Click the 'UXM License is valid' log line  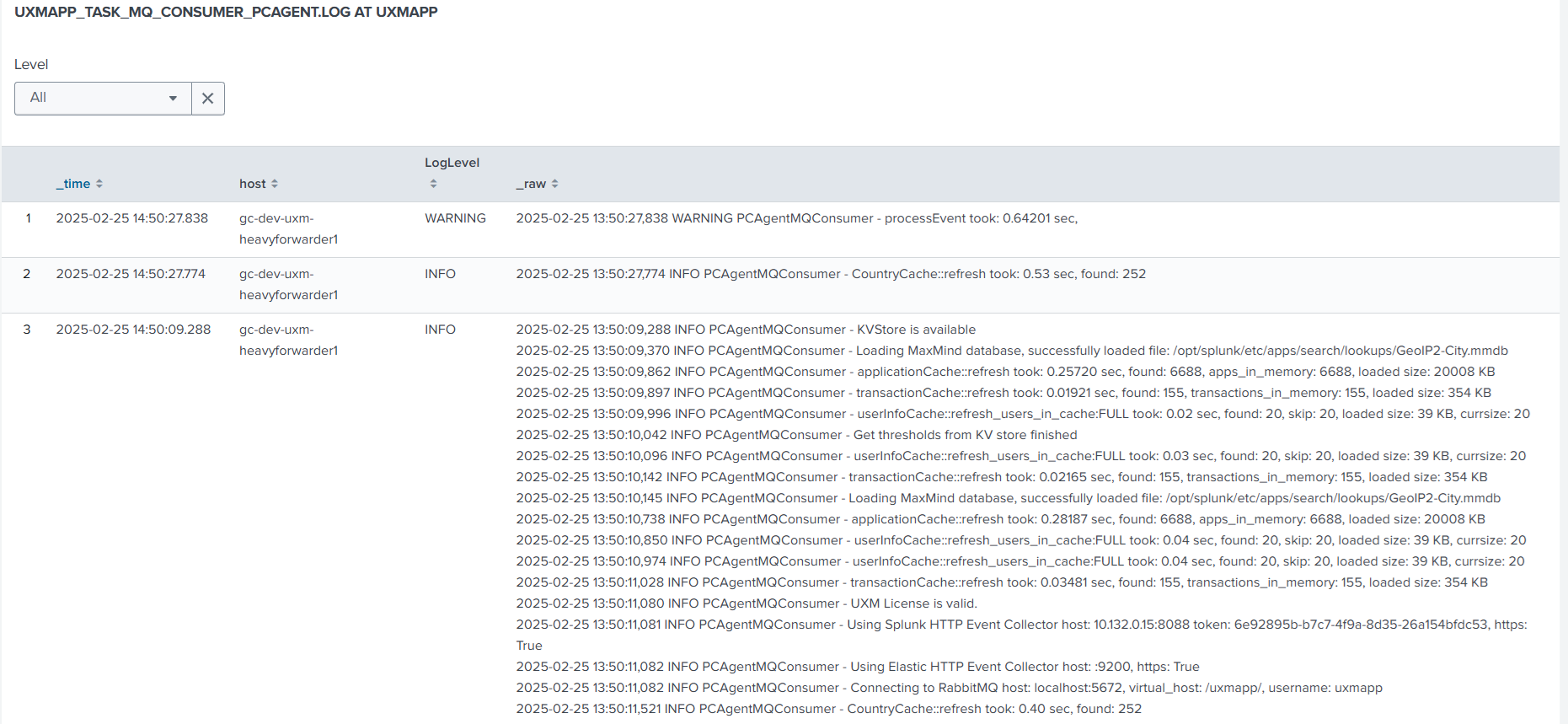point(747,603)
